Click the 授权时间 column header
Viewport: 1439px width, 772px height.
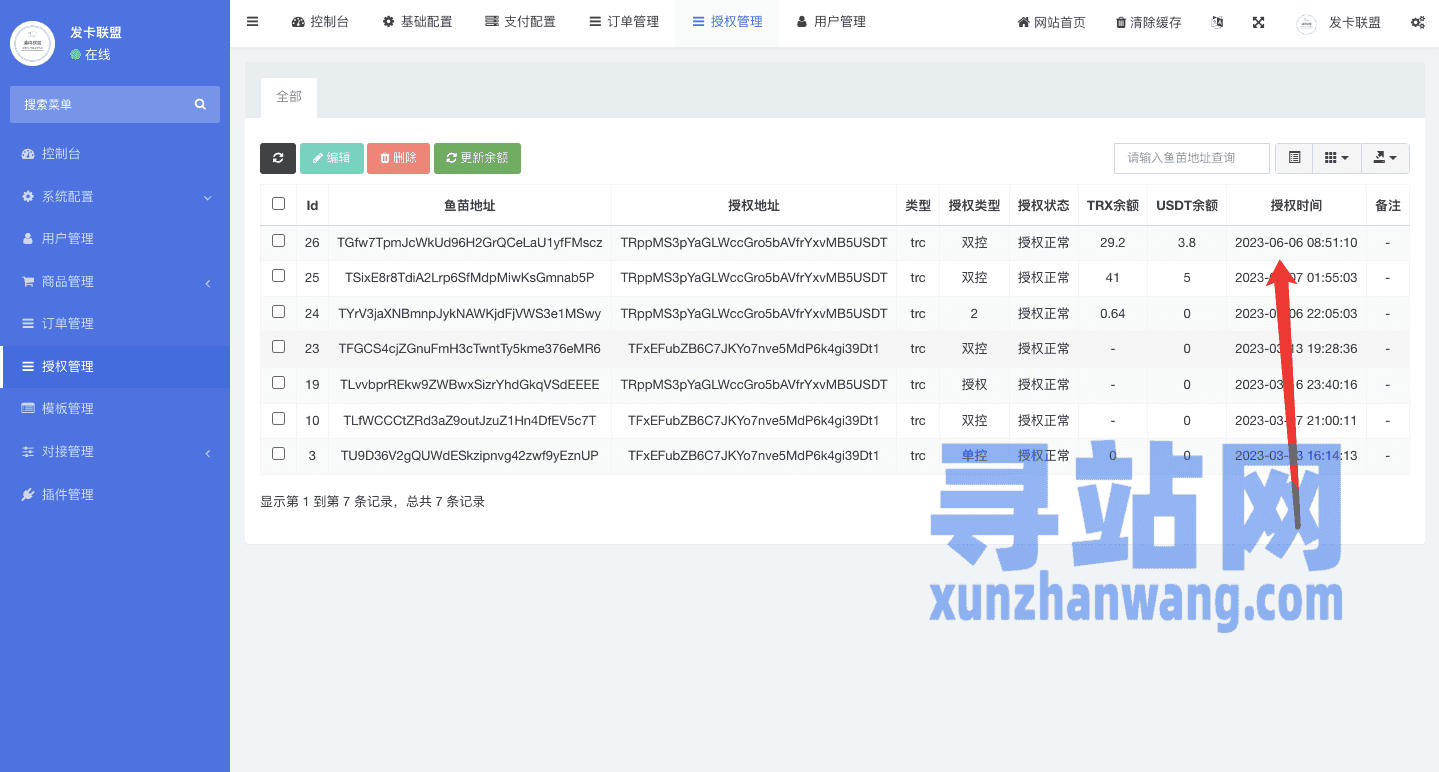[1296, 205]
